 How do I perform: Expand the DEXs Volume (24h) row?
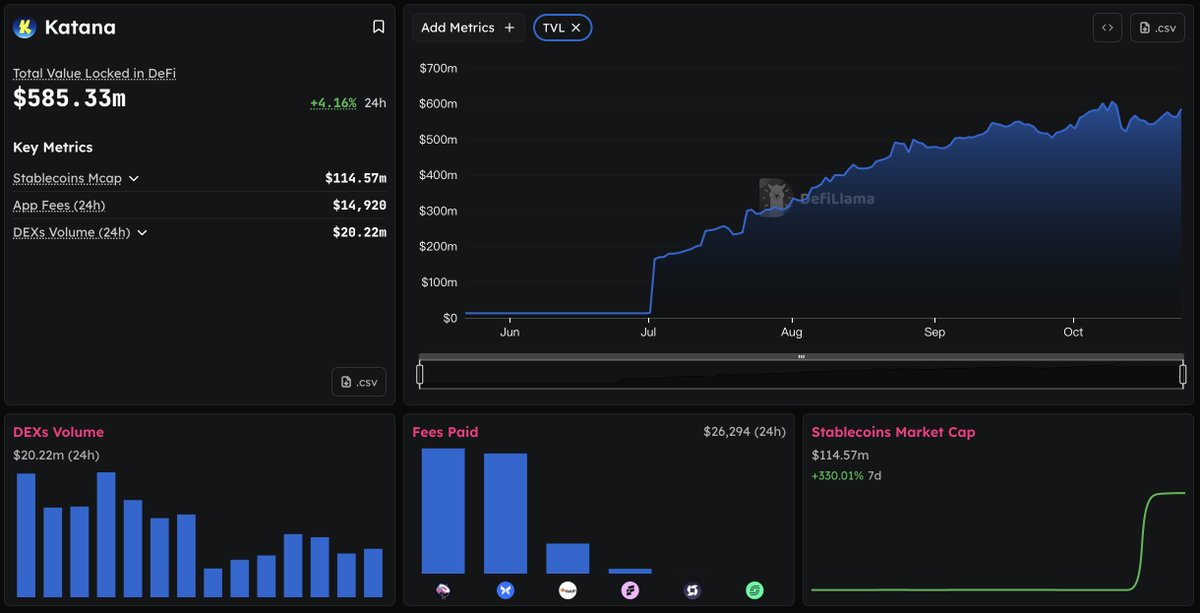(142, 233)
